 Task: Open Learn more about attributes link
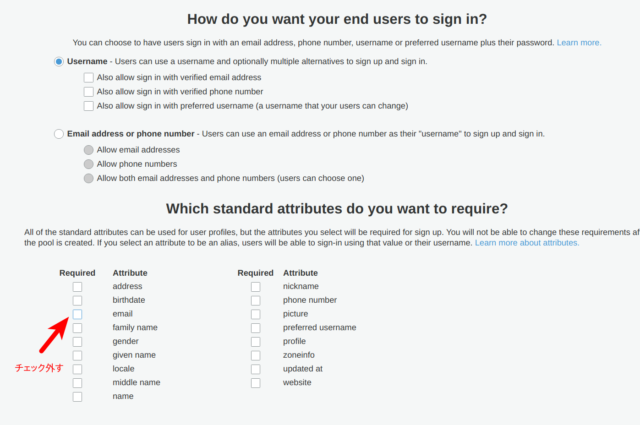(x=527, y=243)
